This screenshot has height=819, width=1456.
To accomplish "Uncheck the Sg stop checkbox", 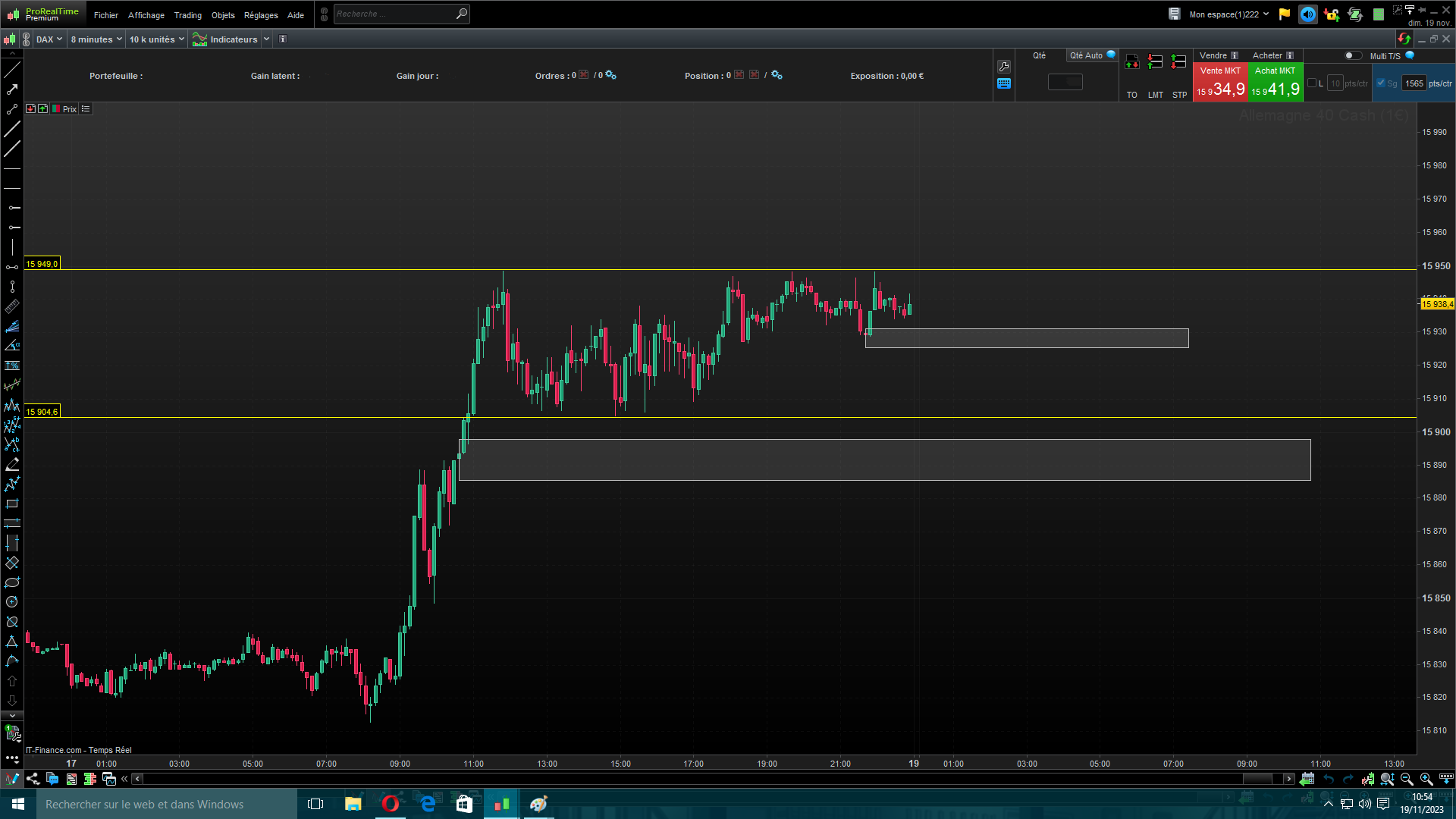I will click(1381, 83).
